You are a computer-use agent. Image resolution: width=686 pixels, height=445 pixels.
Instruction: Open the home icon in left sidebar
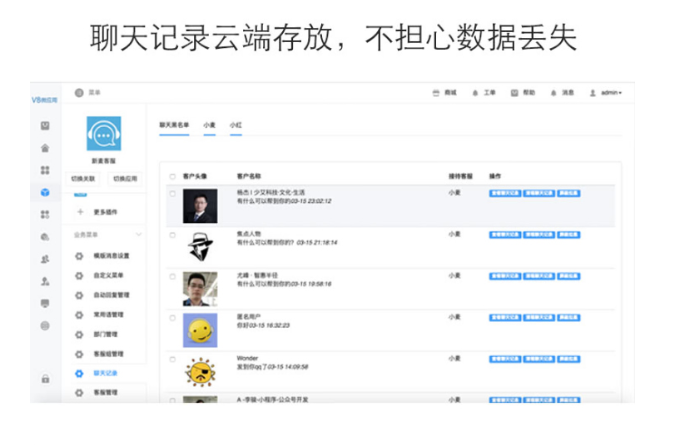coord(45,148)
